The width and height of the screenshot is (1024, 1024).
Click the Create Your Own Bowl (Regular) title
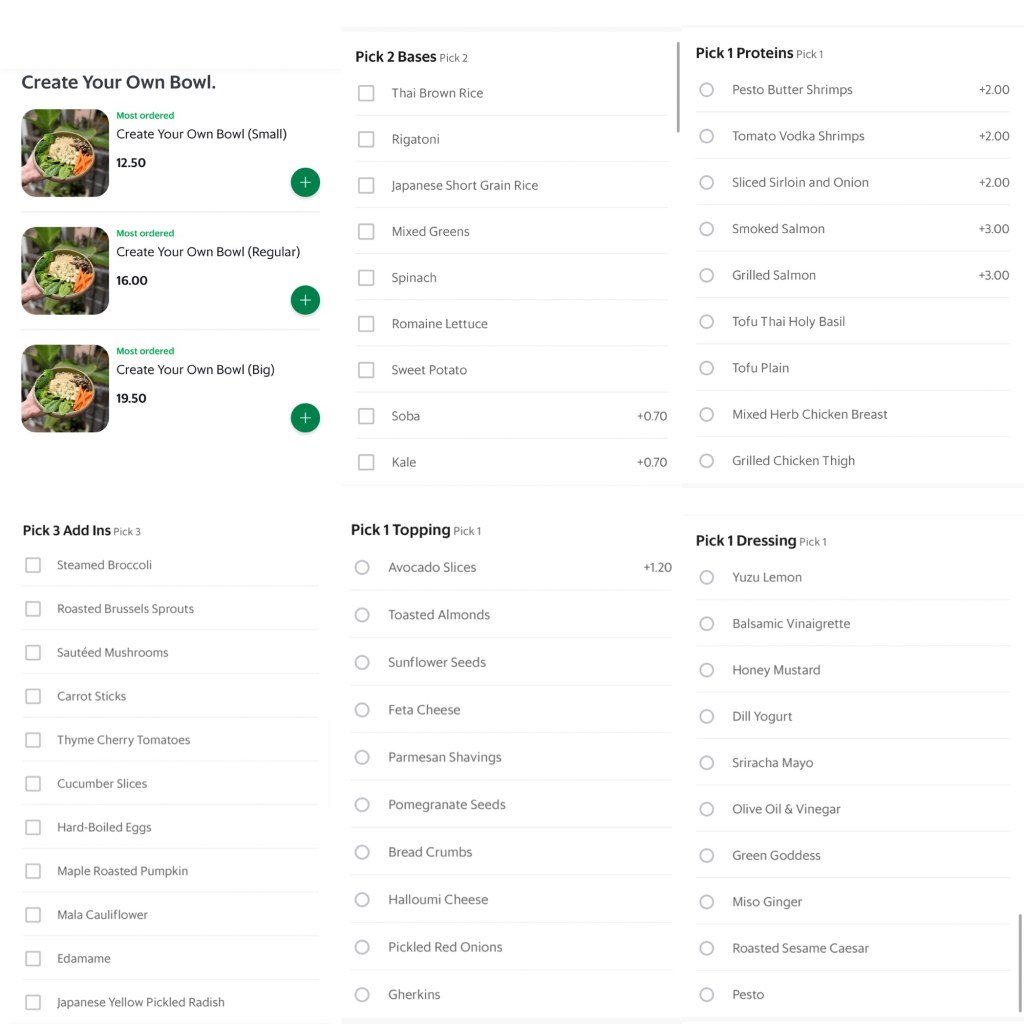pos(208,252)
